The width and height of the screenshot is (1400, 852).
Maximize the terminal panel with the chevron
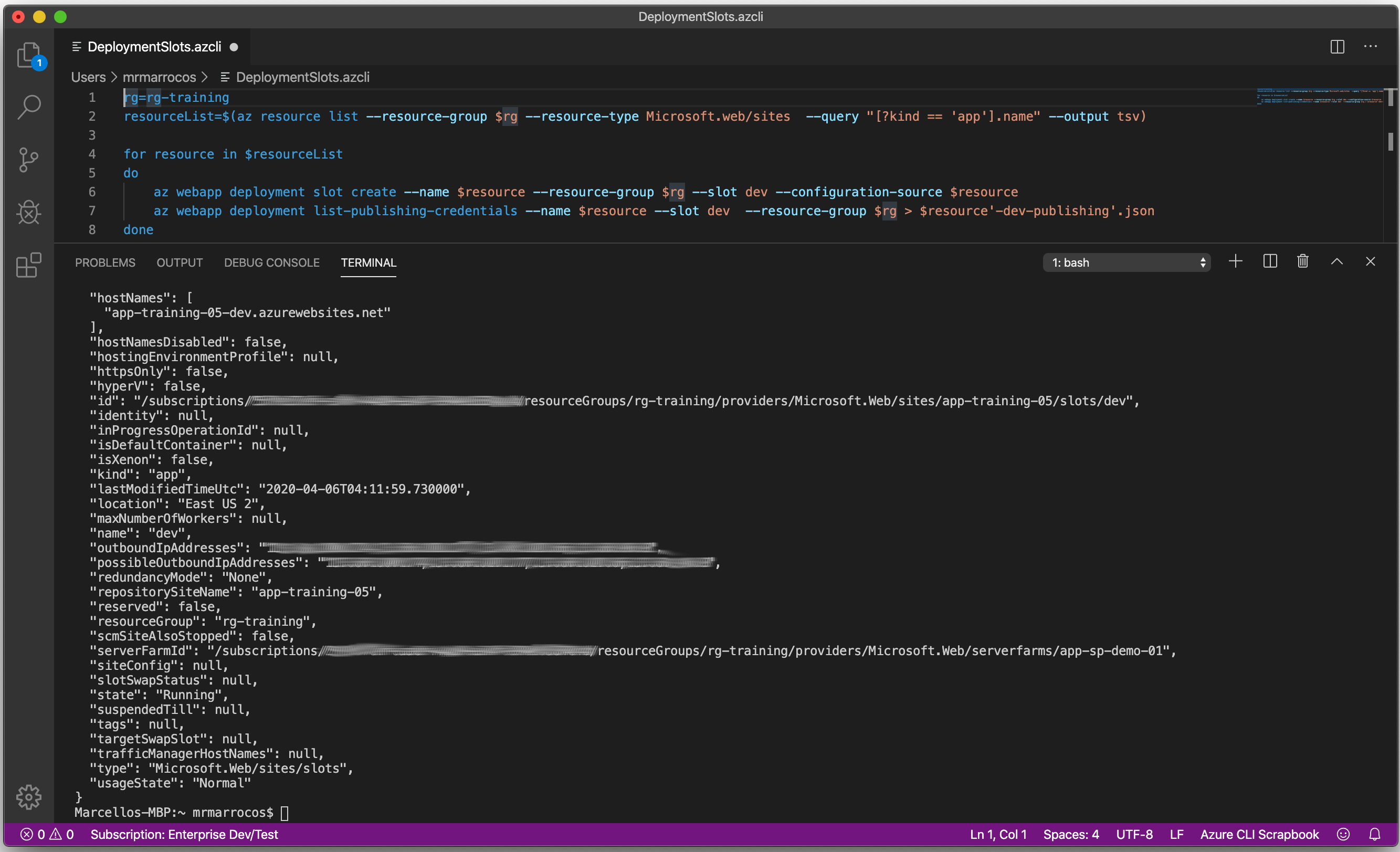coord(1337,261)
